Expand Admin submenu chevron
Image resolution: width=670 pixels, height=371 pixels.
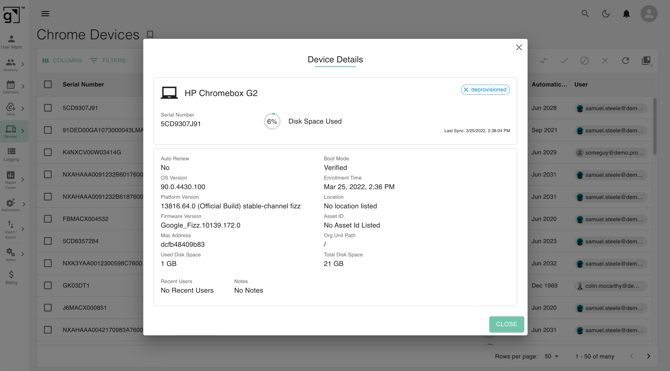pyautogui.click(x=23, y=254)
